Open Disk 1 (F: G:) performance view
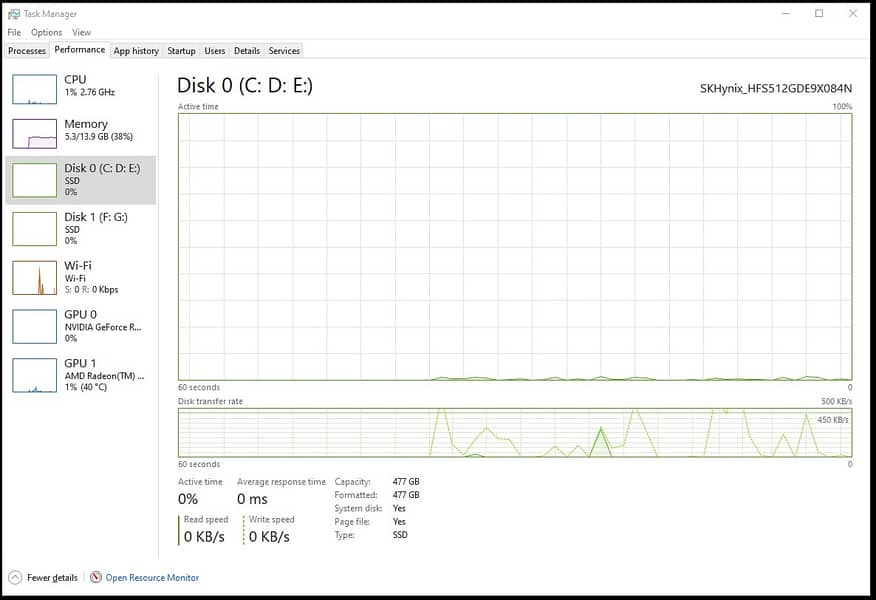876x600 pixels. [81, 228]
